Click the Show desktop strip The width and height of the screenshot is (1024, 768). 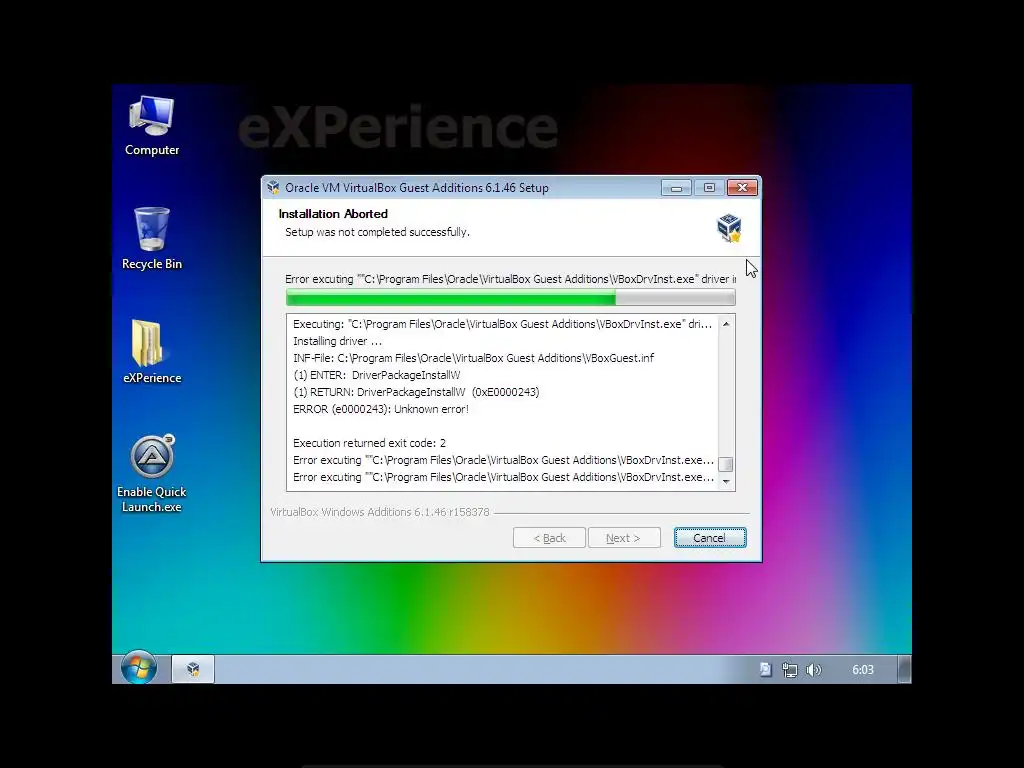tap(904, 669)
